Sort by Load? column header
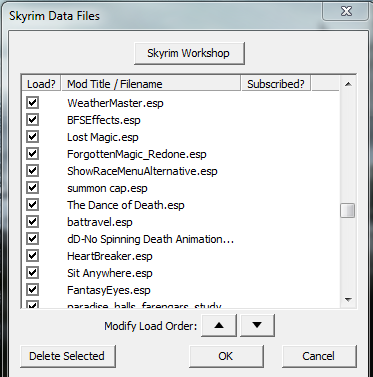Screen dimensions: 373x377 (x=41, y=84)
